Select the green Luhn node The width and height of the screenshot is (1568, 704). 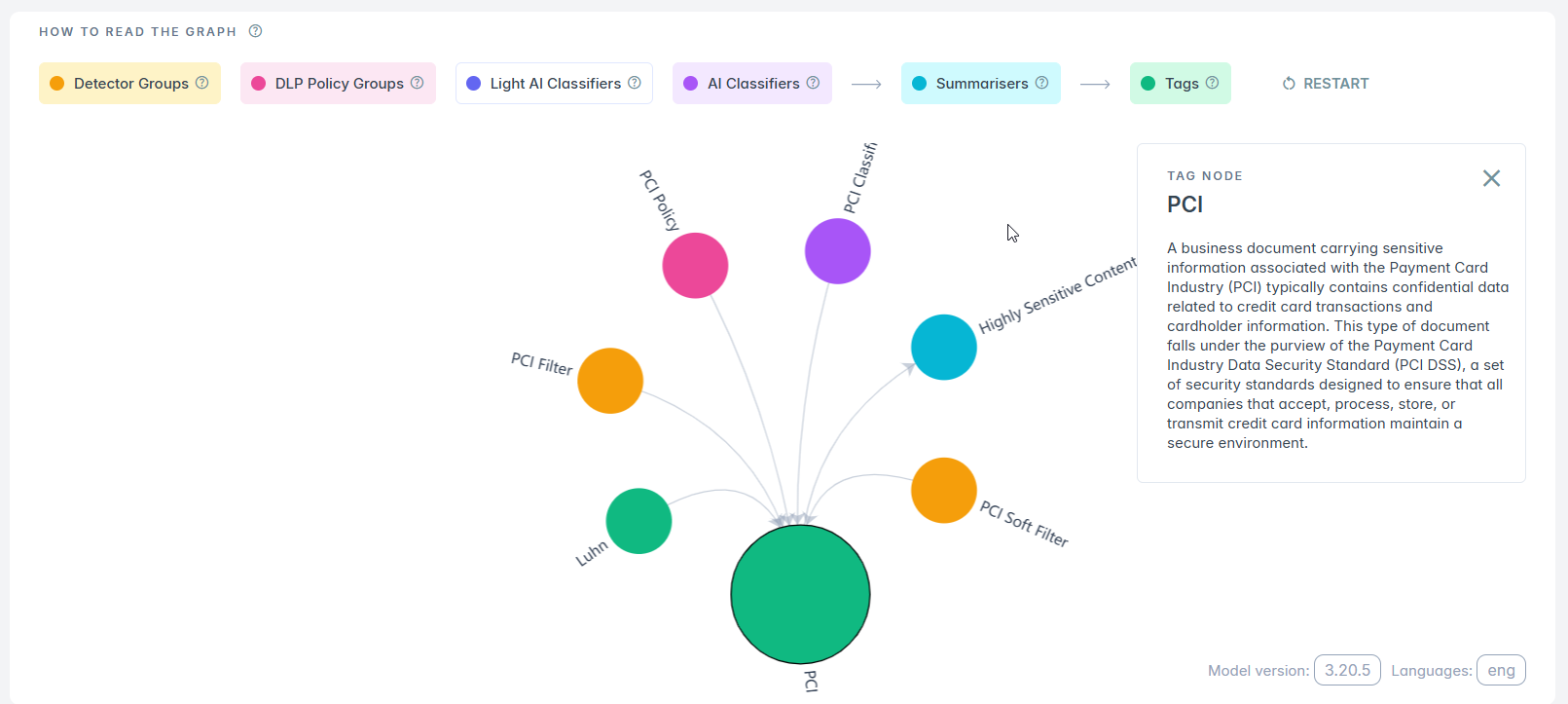point(638,521)
